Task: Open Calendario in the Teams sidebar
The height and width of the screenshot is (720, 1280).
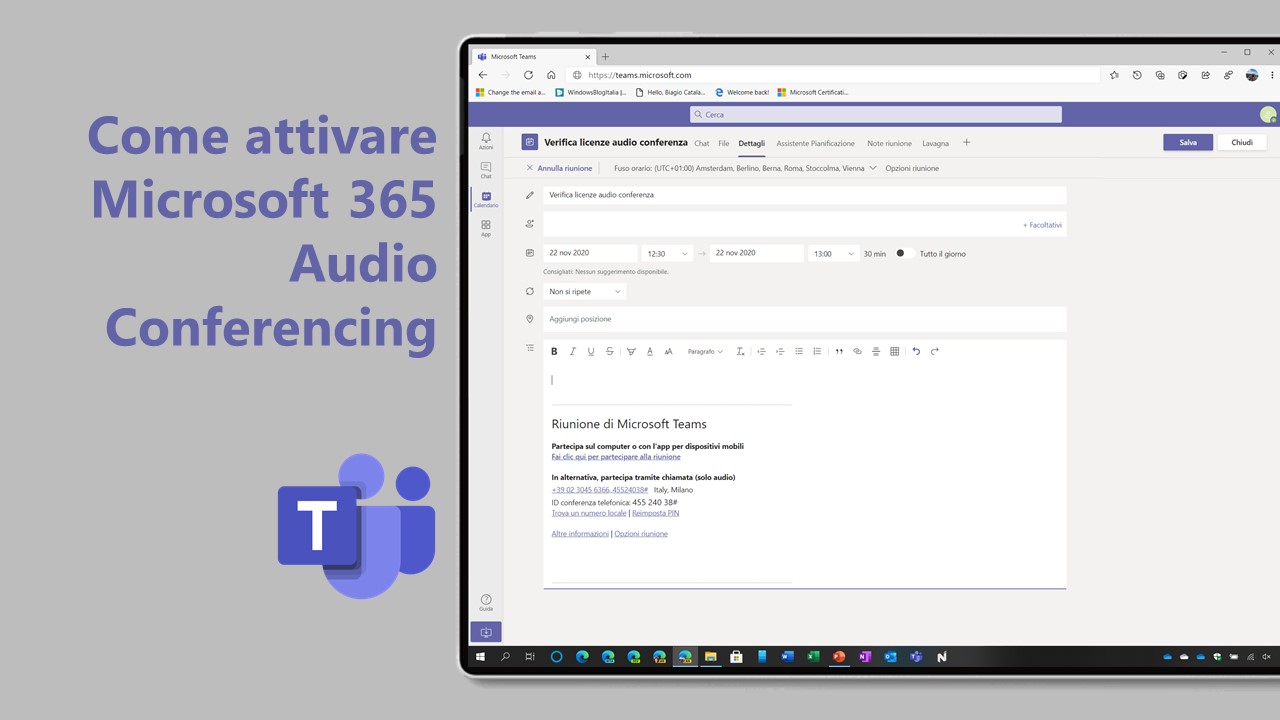Action: coord(486,198)
